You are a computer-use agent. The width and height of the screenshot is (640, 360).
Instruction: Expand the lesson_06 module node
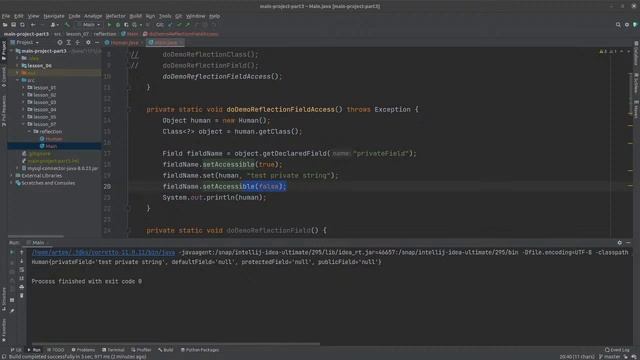tap(18, 65)
